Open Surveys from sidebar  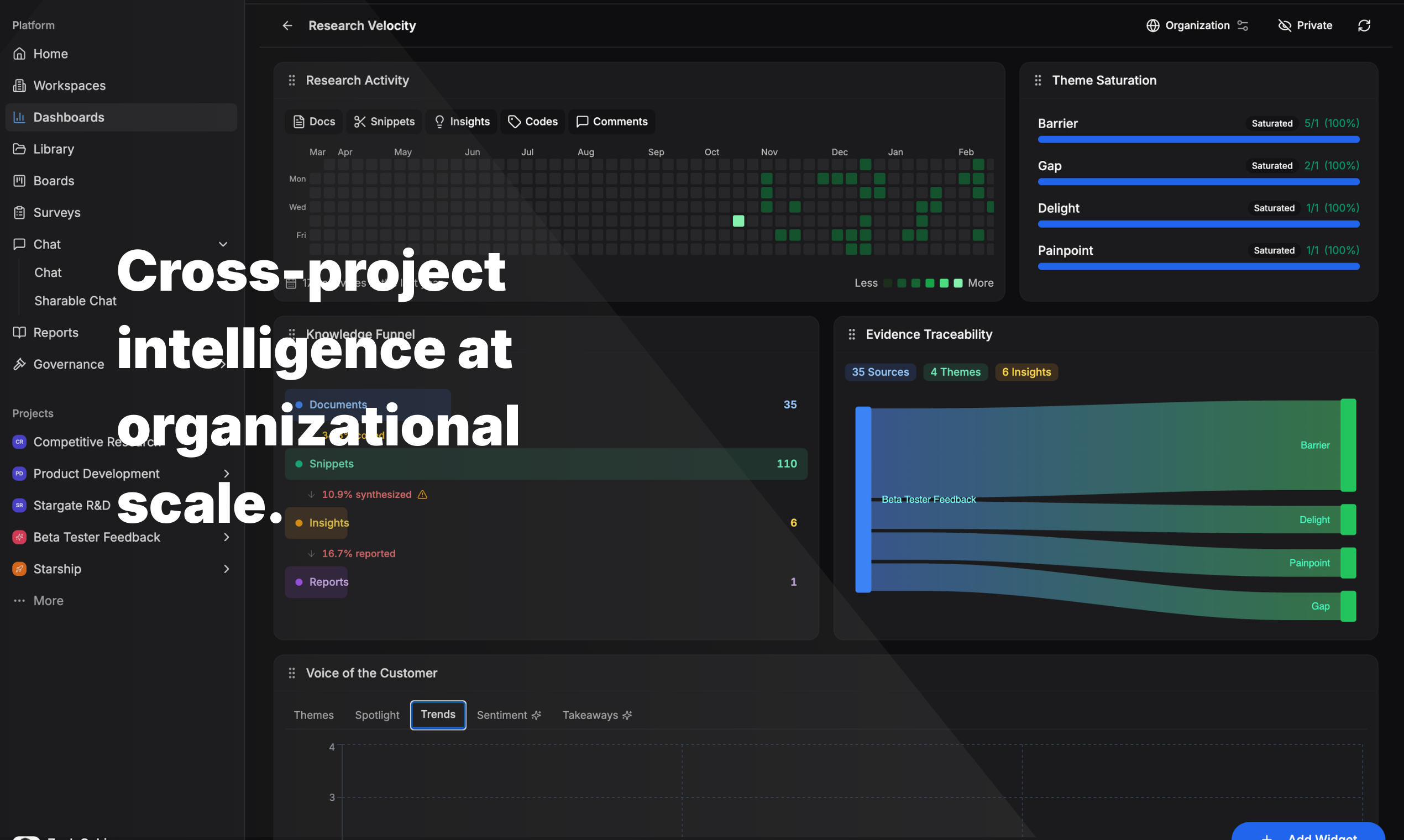(x=56, y=212)
